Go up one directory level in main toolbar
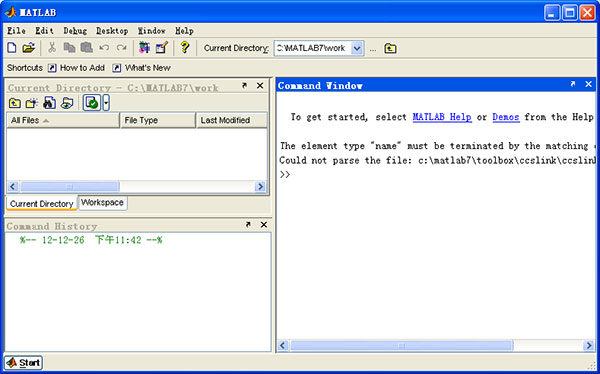Viewport: 600px width, 374px height. [390, 48]
